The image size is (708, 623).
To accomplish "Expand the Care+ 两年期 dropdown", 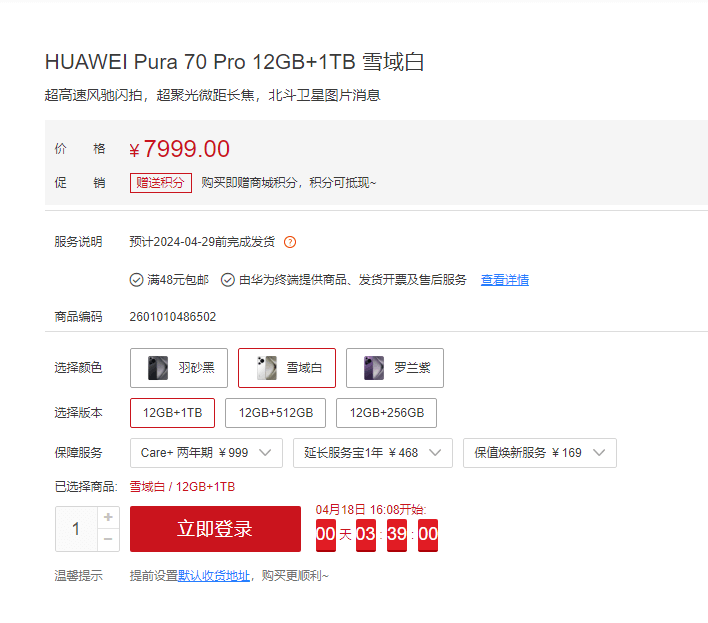I will [206, 453].
